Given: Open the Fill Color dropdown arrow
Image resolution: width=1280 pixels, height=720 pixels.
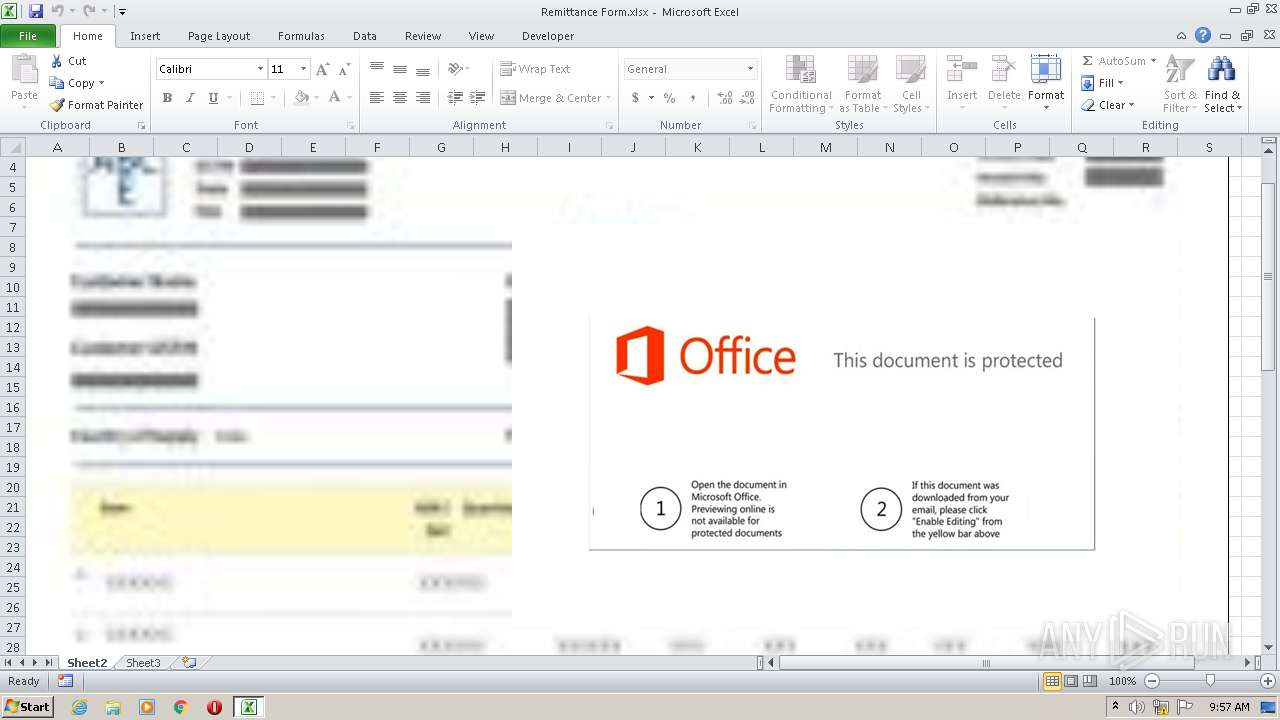Looking at the screenshot, I should [x=315, y=98].
